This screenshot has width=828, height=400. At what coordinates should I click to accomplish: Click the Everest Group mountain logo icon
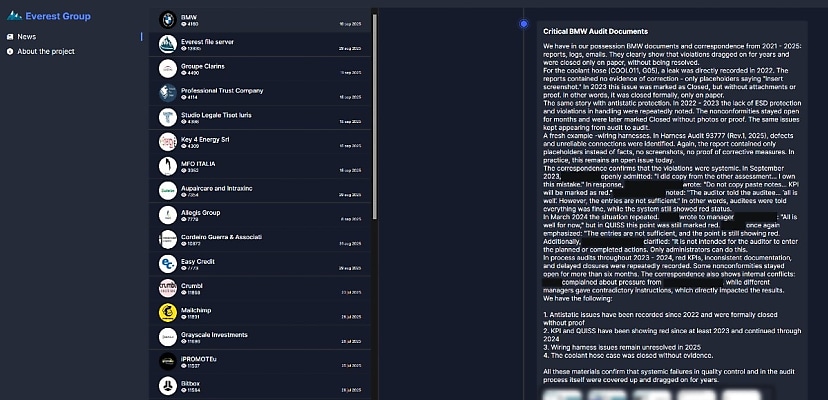pos(14,16)
